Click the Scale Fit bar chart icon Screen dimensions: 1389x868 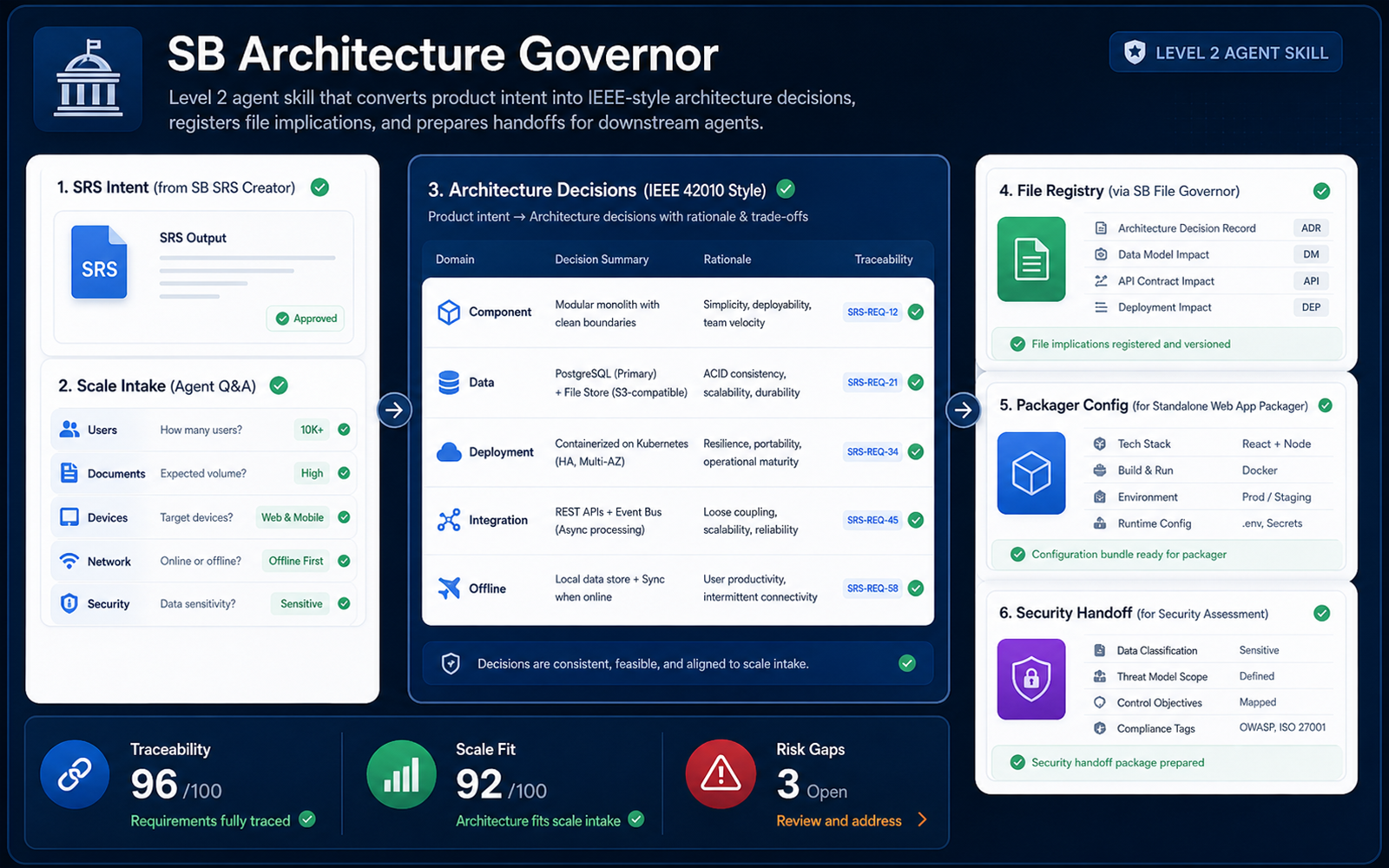tap(401, 774)
